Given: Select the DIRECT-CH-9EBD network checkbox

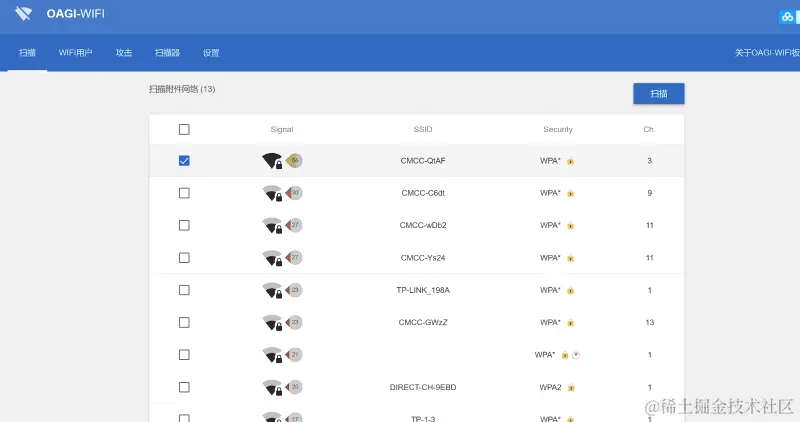Looking at the screenshot, I should [x=184, y=387].
